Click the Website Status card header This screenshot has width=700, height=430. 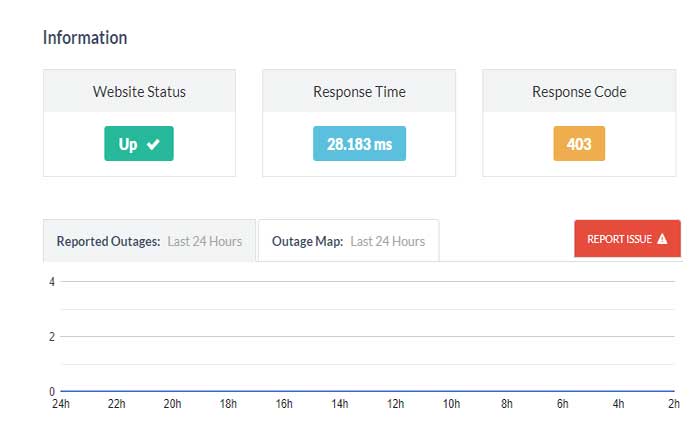coord(139,91)
